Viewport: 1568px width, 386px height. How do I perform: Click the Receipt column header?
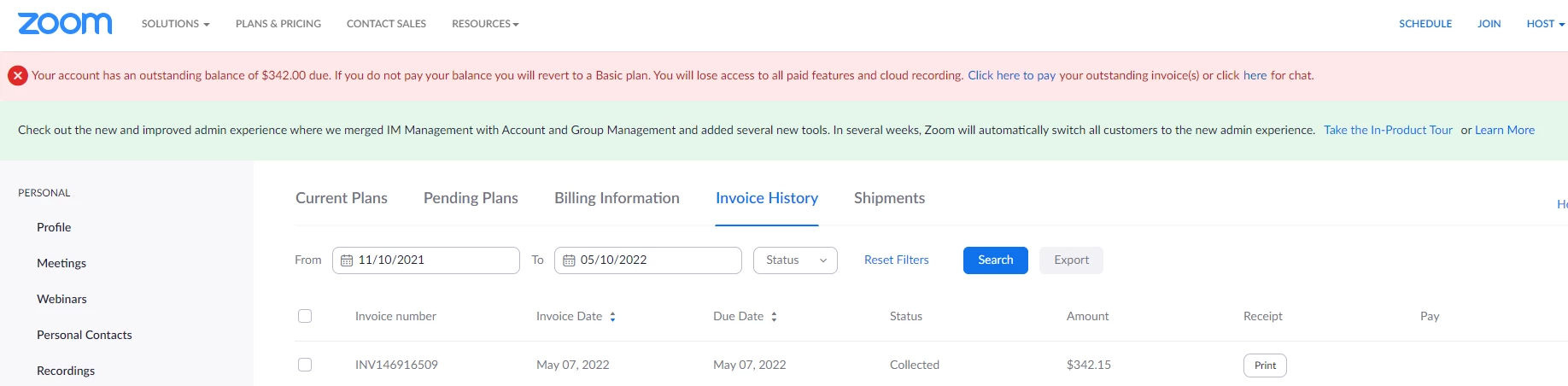pyautogui.click(x=1263, y=316)
